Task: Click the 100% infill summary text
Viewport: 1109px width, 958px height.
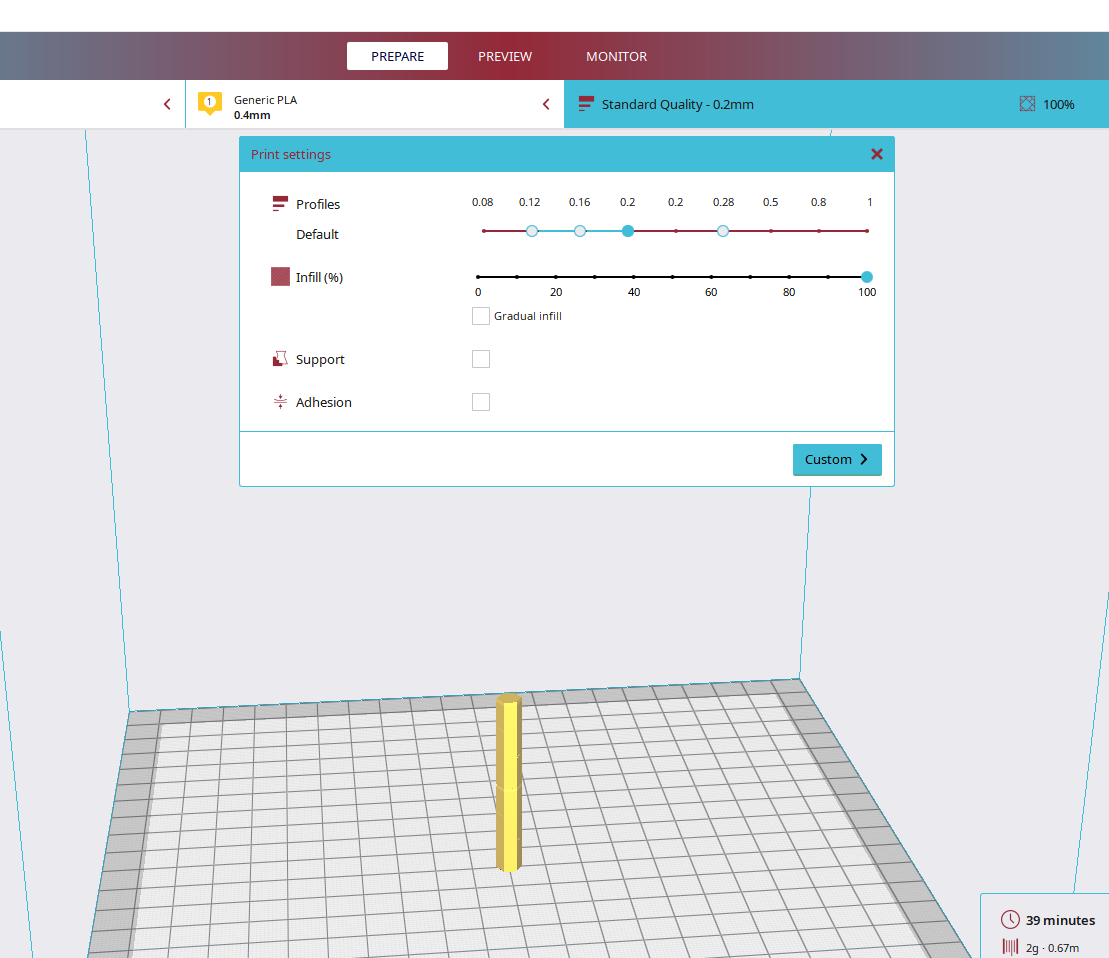Action: coord(1058,105)
